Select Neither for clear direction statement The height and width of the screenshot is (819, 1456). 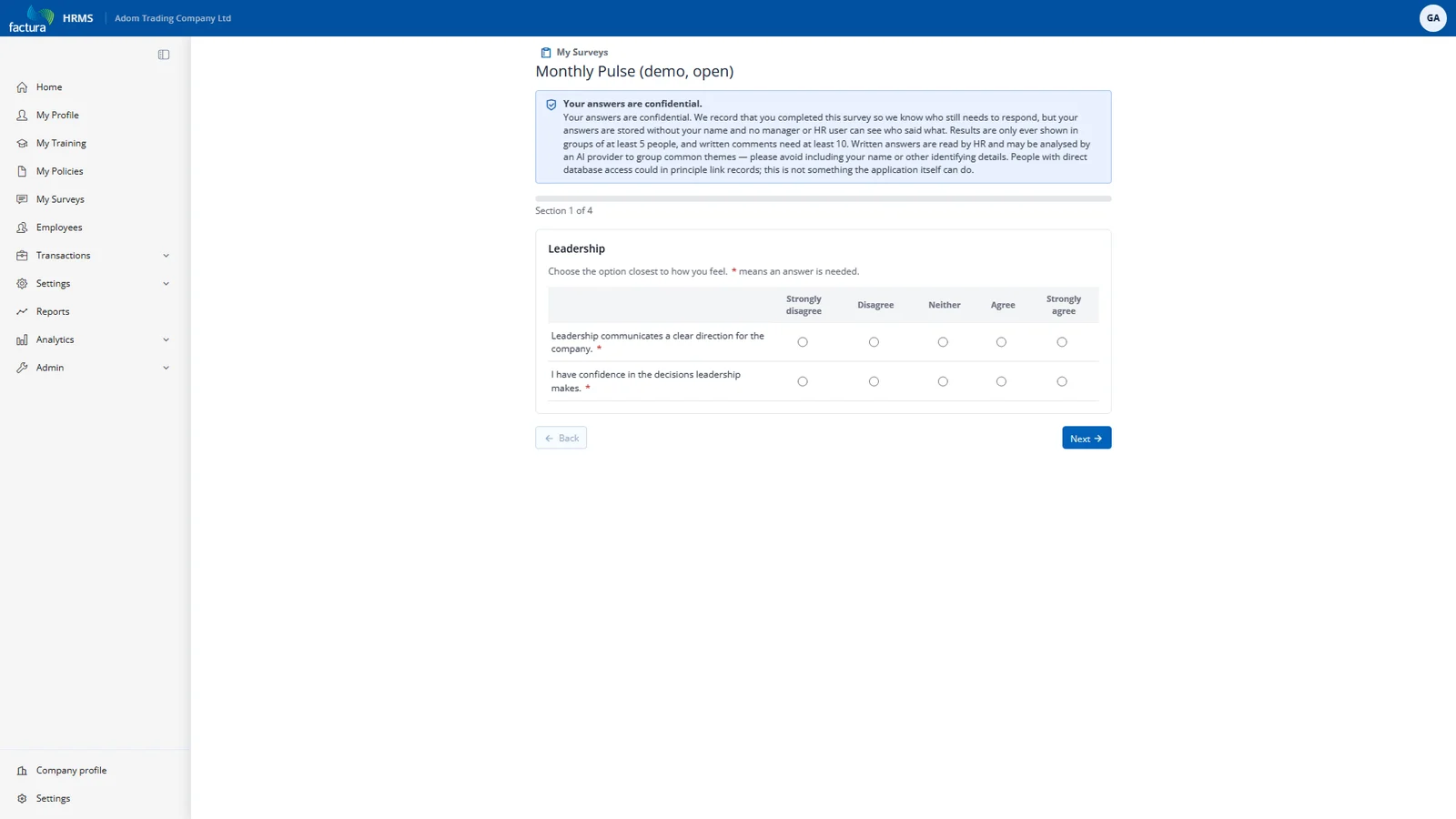(x=943, y=342)
